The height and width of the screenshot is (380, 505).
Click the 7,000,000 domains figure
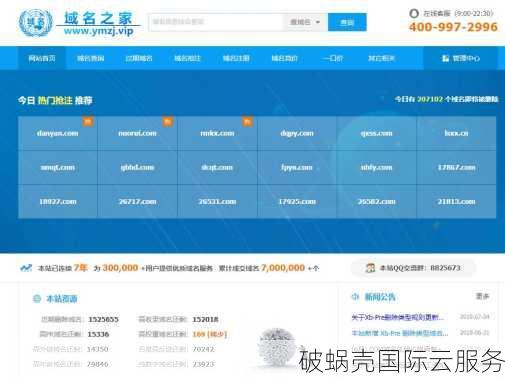coord(283,268)
